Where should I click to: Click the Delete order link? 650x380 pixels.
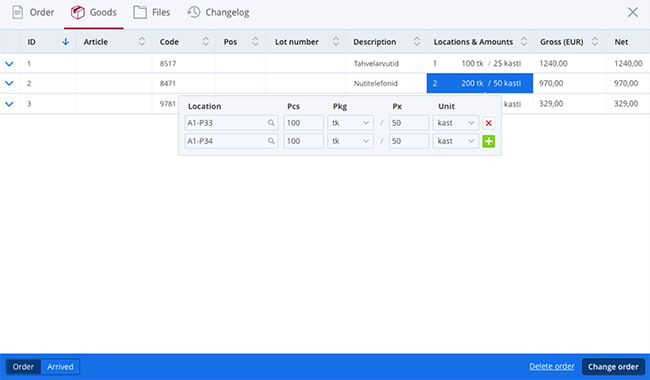click(552, 366)
